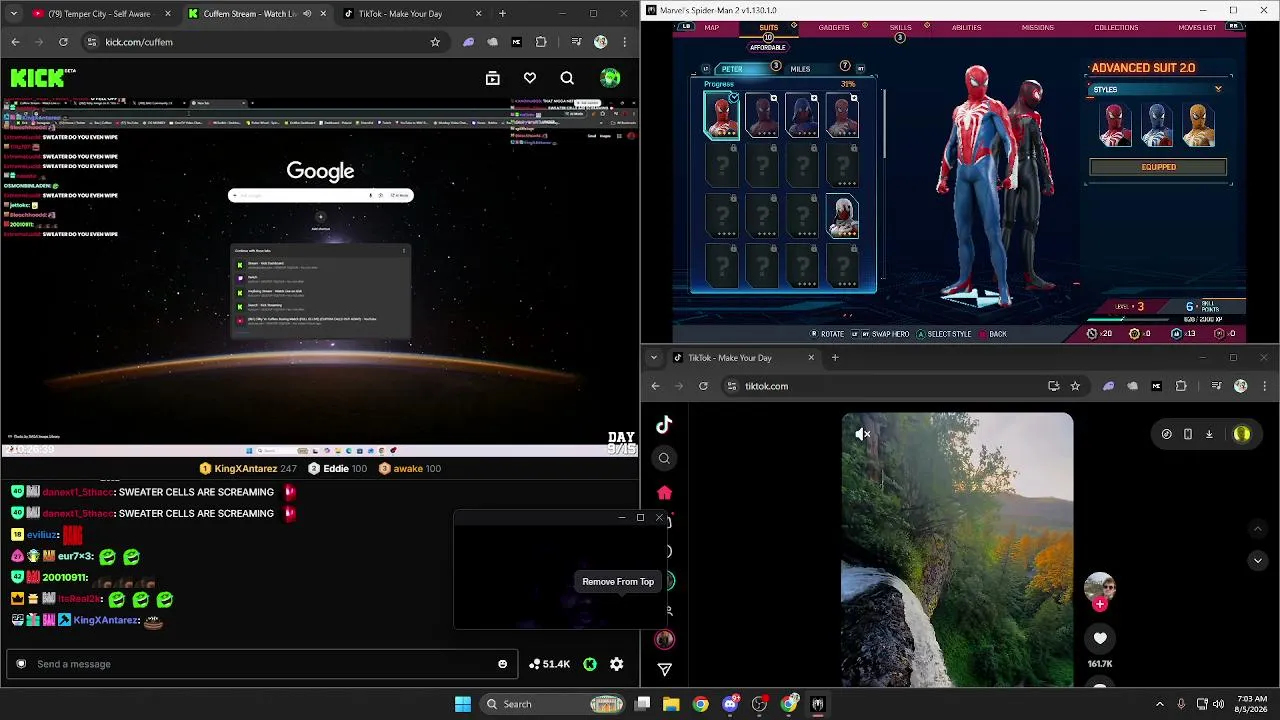This screenshot has height=720, width=1280.
Task: Click the EQUIPPED button
Action: [1158, 167]
